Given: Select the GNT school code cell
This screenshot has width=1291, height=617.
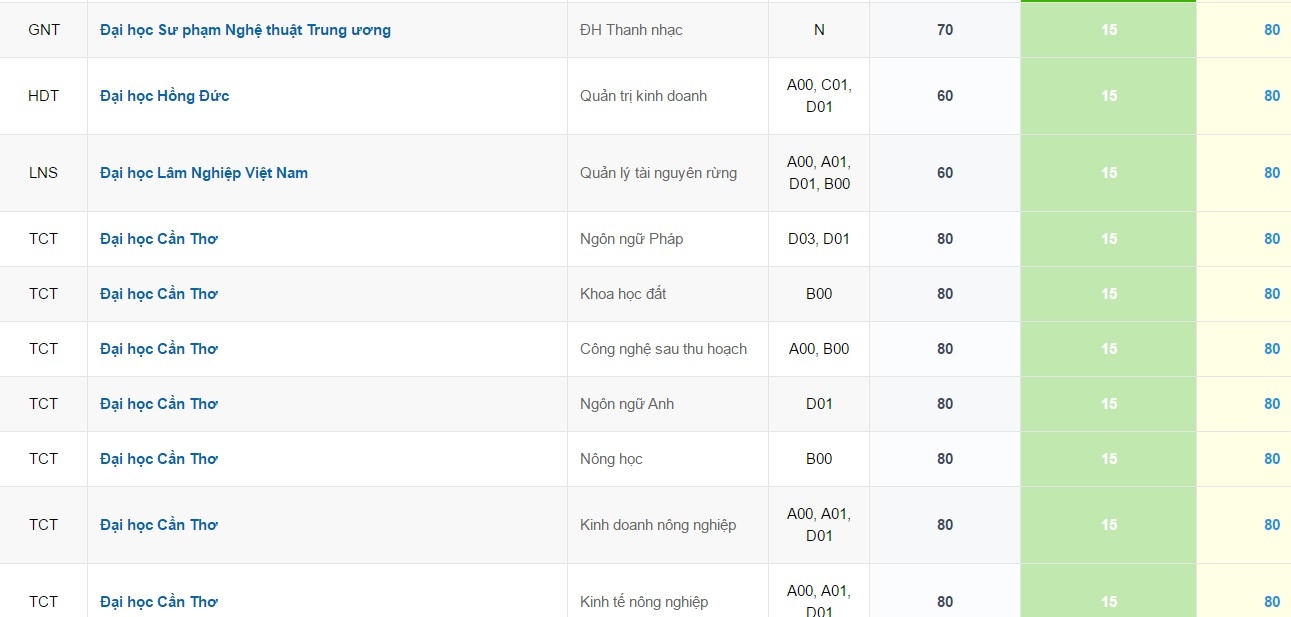Looking at the screenshot, I should pyautogui.click(x=44, y=30).
